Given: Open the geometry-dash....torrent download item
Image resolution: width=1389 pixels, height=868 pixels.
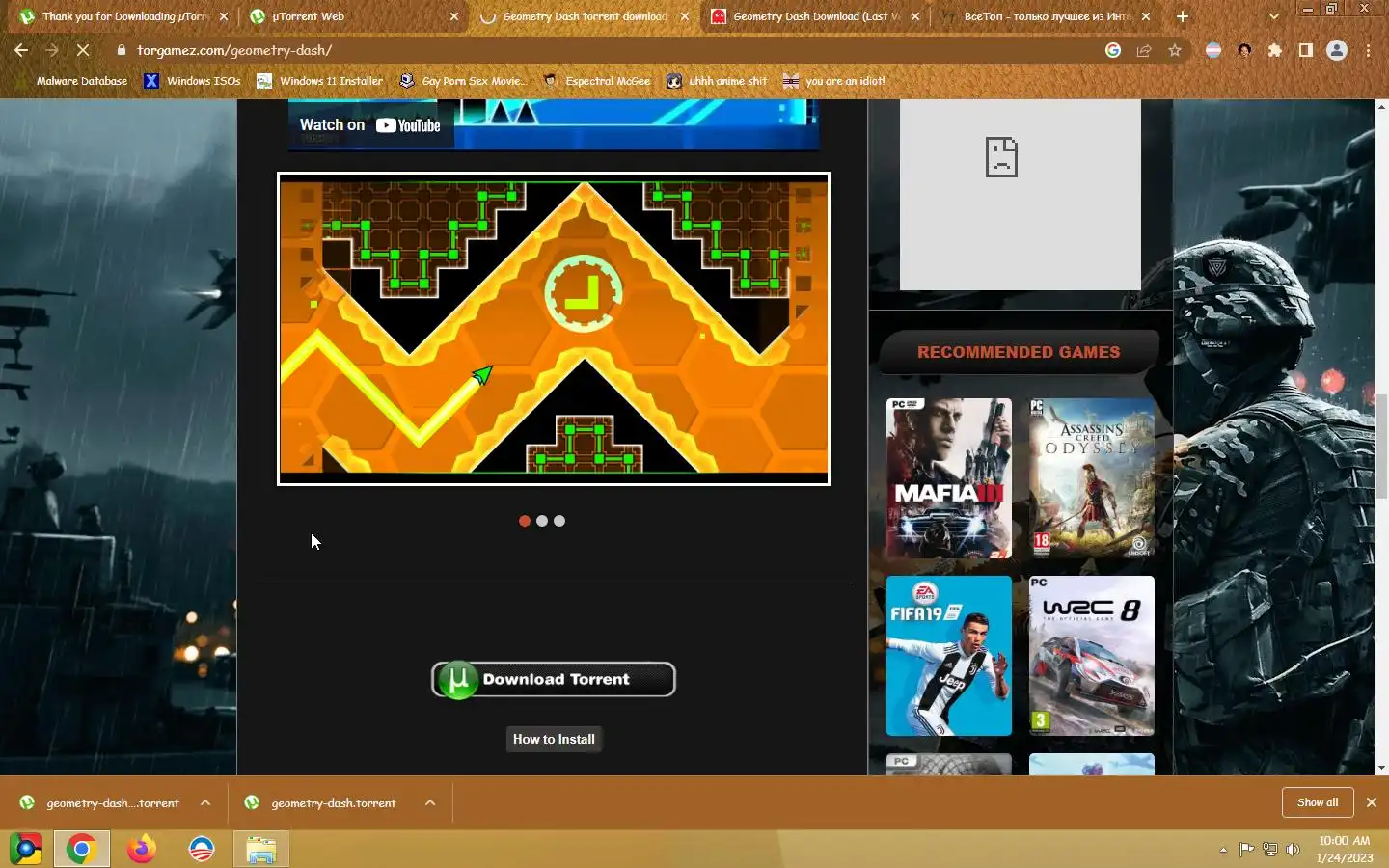Looking at the screenshot, I should pos(100,802).
